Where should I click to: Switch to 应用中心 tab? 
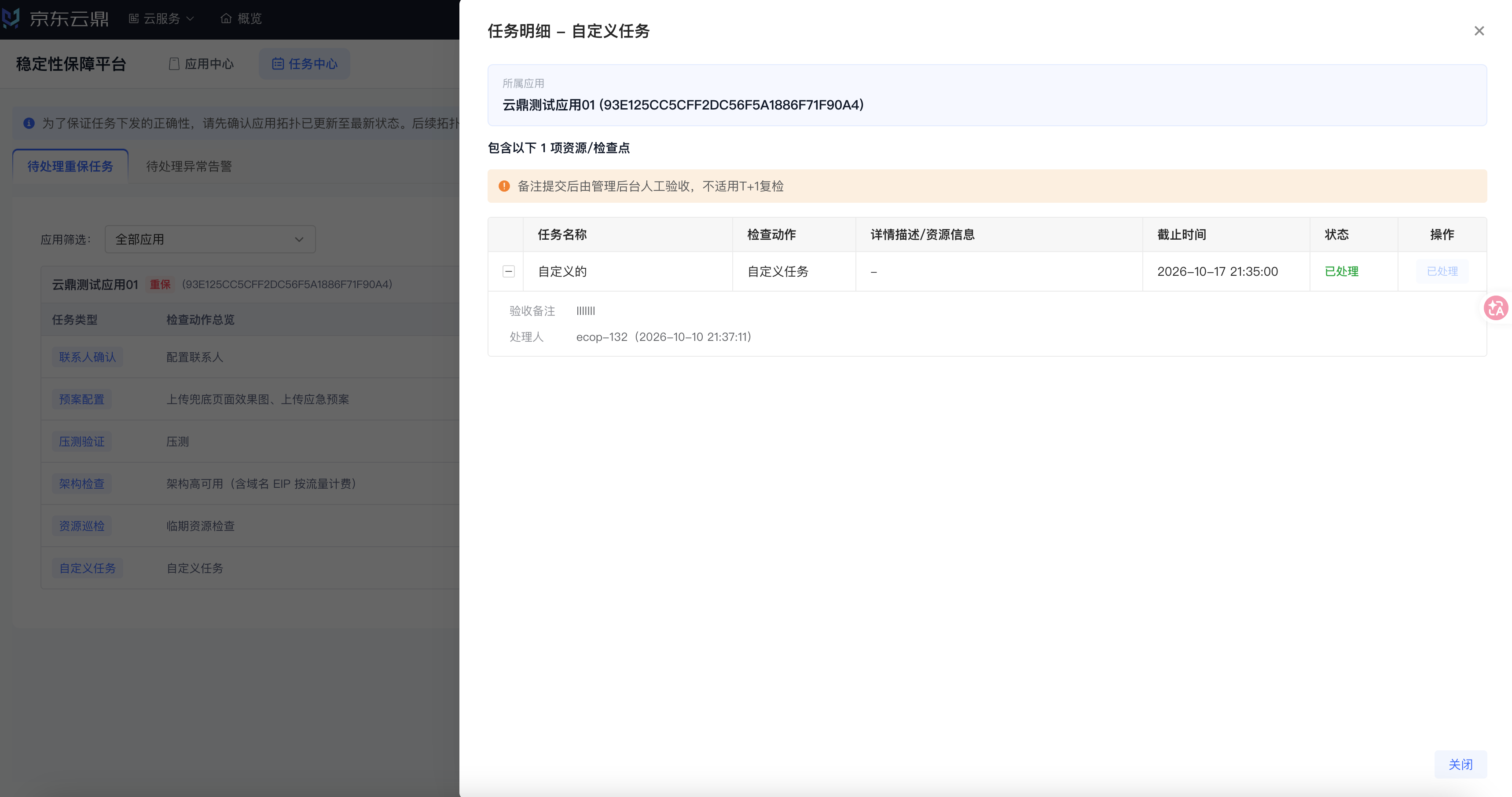(202, 64)
